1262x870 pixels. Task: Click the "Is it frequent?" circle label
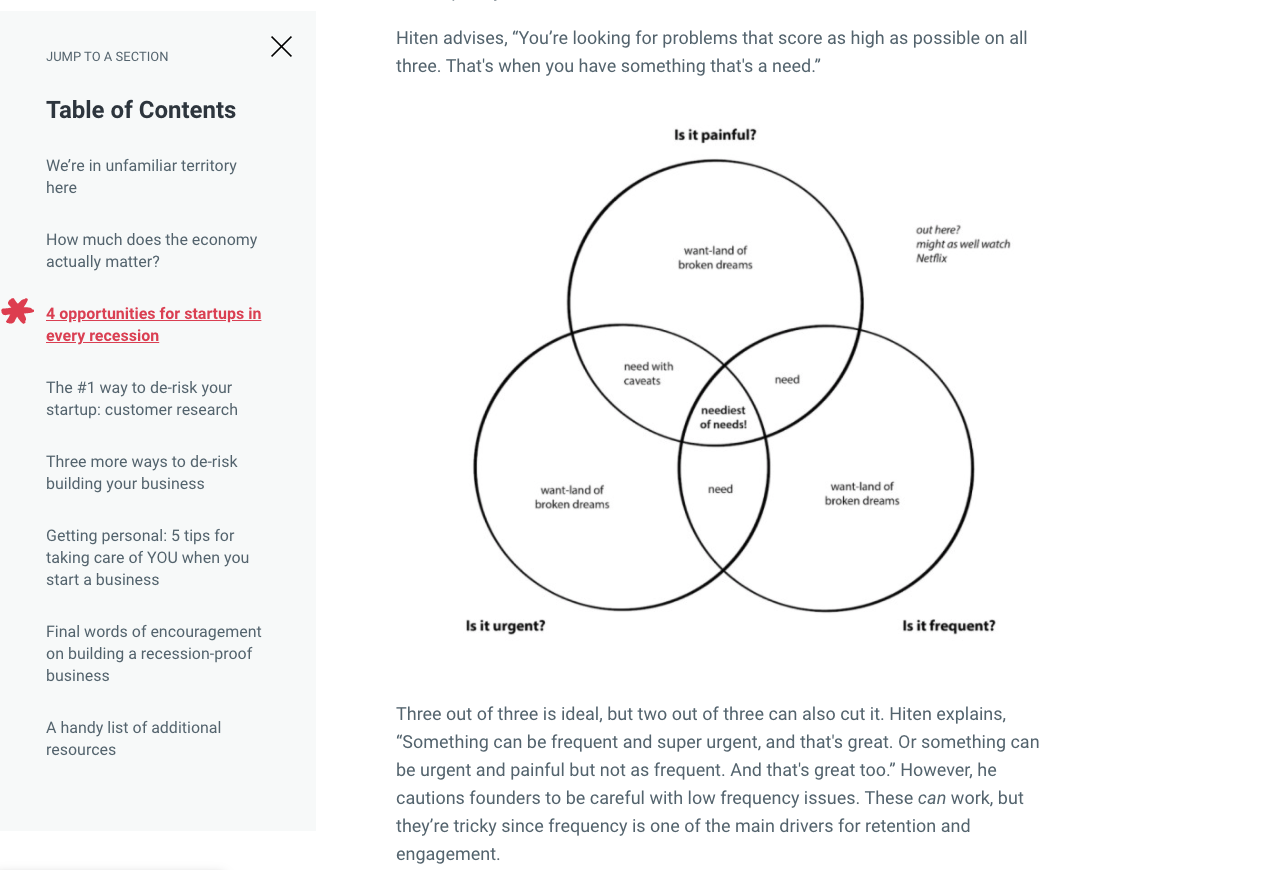(x=948, y=624)
